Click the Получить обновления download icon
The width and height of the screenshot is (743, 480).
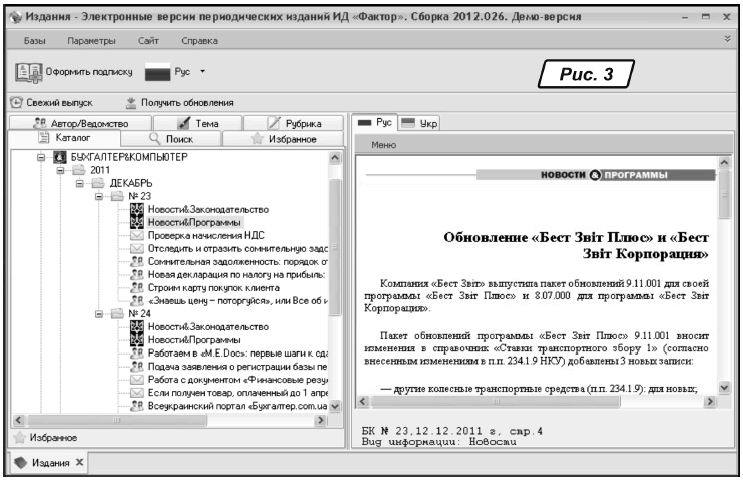pos(131,103)
